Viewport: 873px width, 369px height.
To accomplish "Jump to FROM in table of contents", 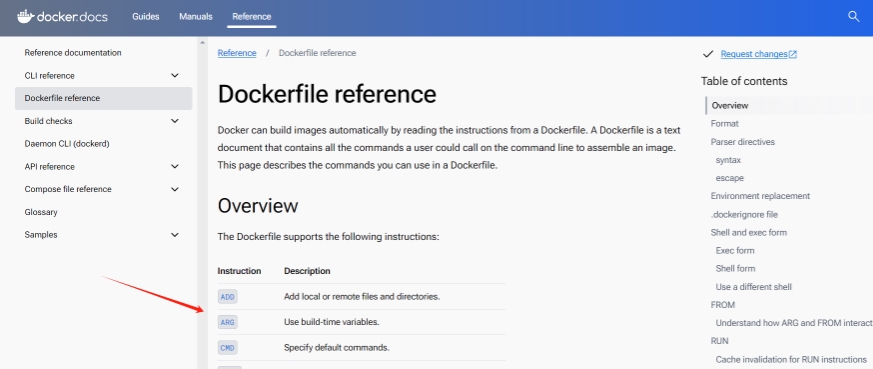I will point(723,305).
